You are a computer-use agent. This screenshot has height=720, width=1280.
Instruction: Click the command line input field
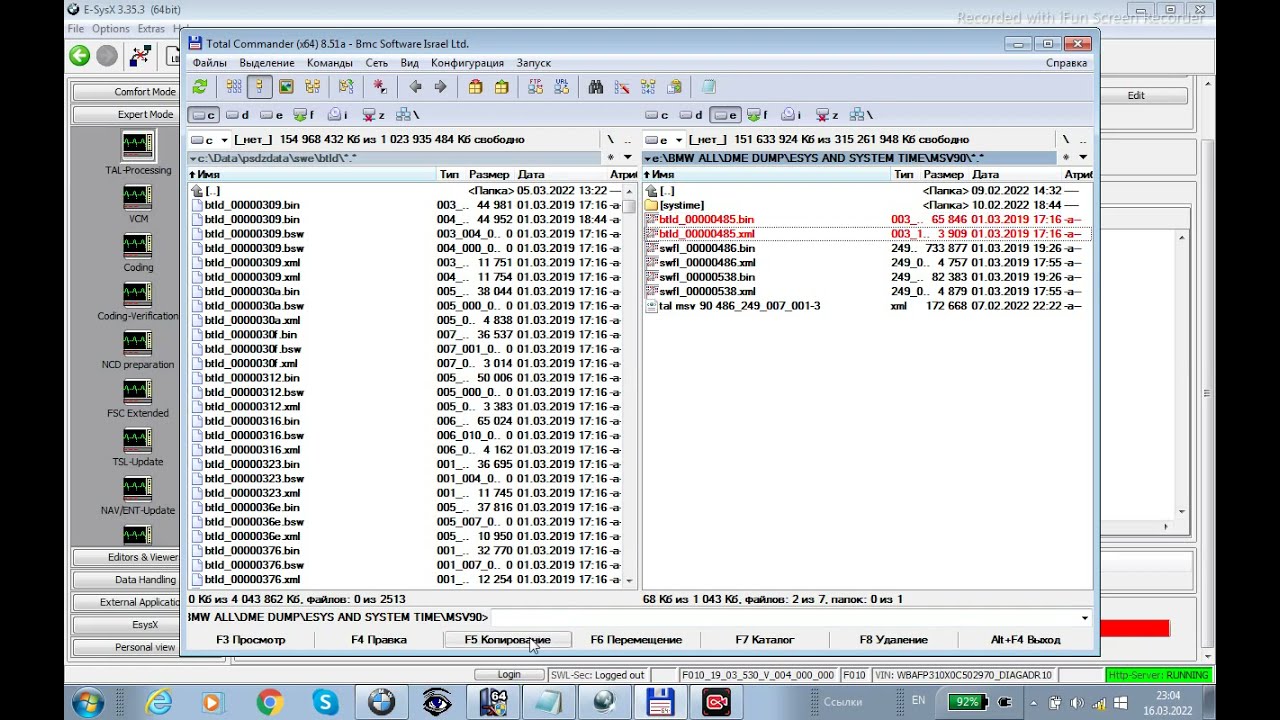coord(784,618)
